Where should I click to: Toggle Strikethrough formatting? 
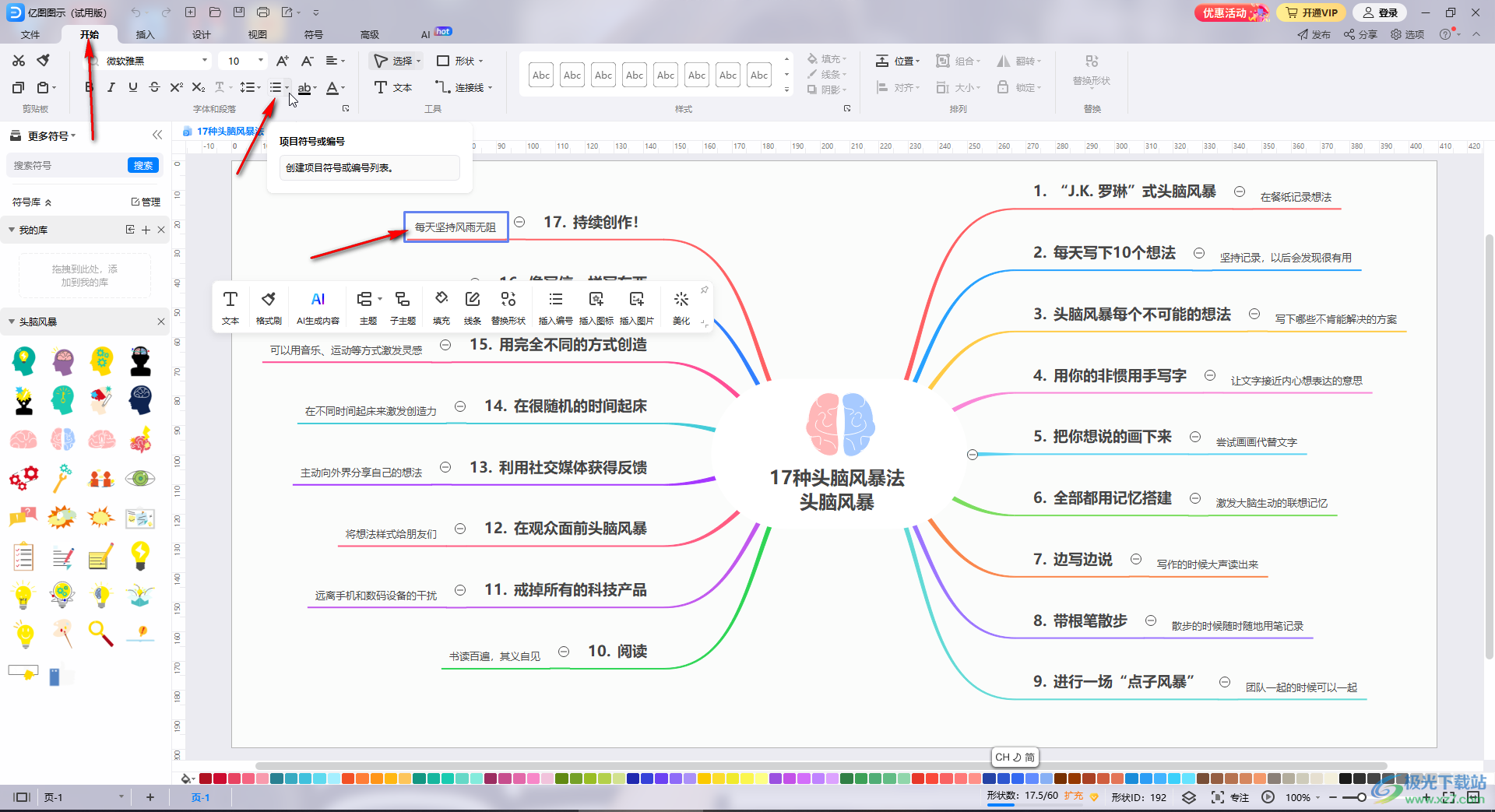coord(154,87)
